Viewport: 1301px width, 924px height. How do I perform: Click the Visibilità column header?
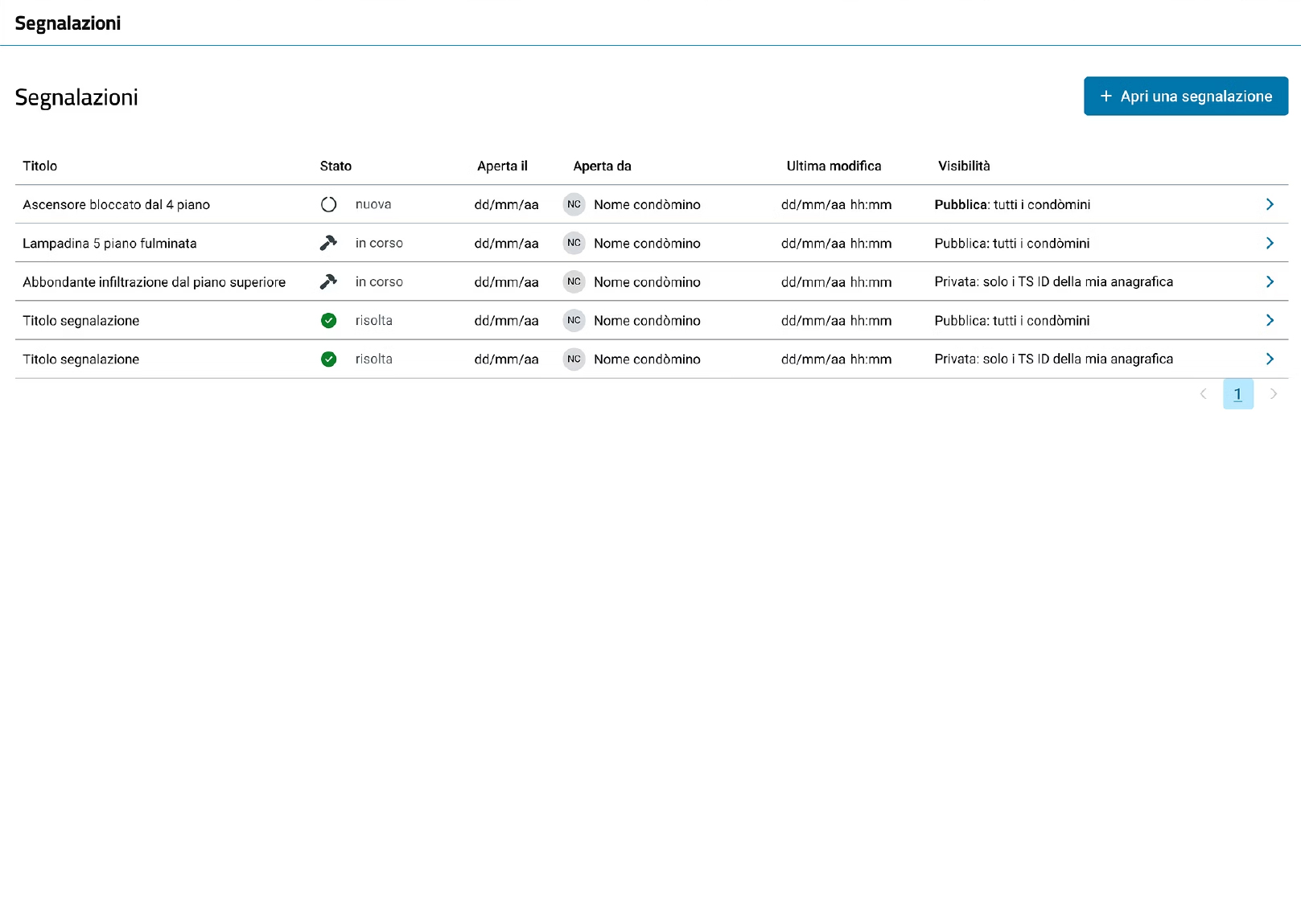[x=964, y=166]
